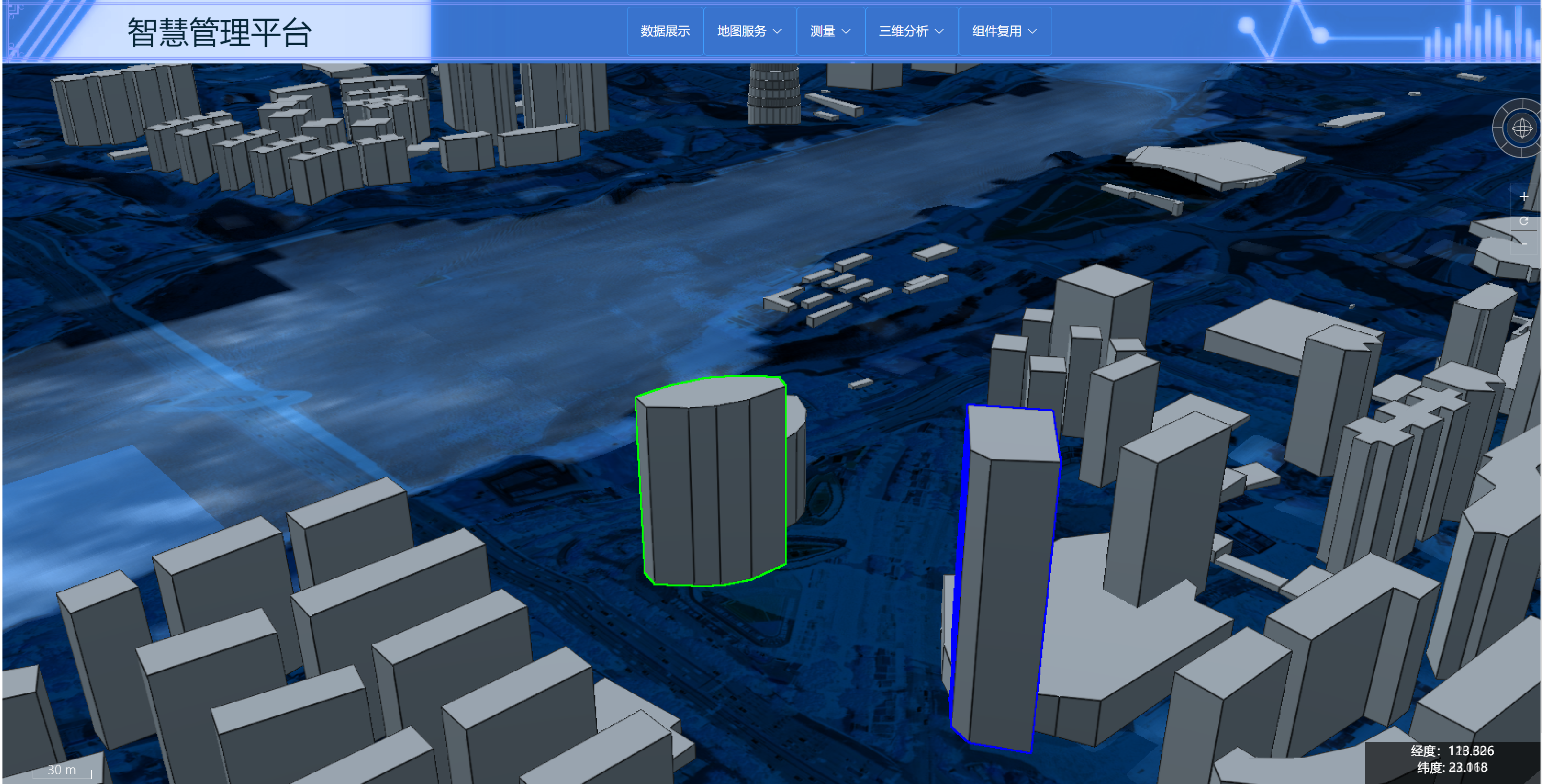This screenshot has width=1542, height=784.
Task: Click the 地图服务 chevron arrow
Action: click(777, 31)
